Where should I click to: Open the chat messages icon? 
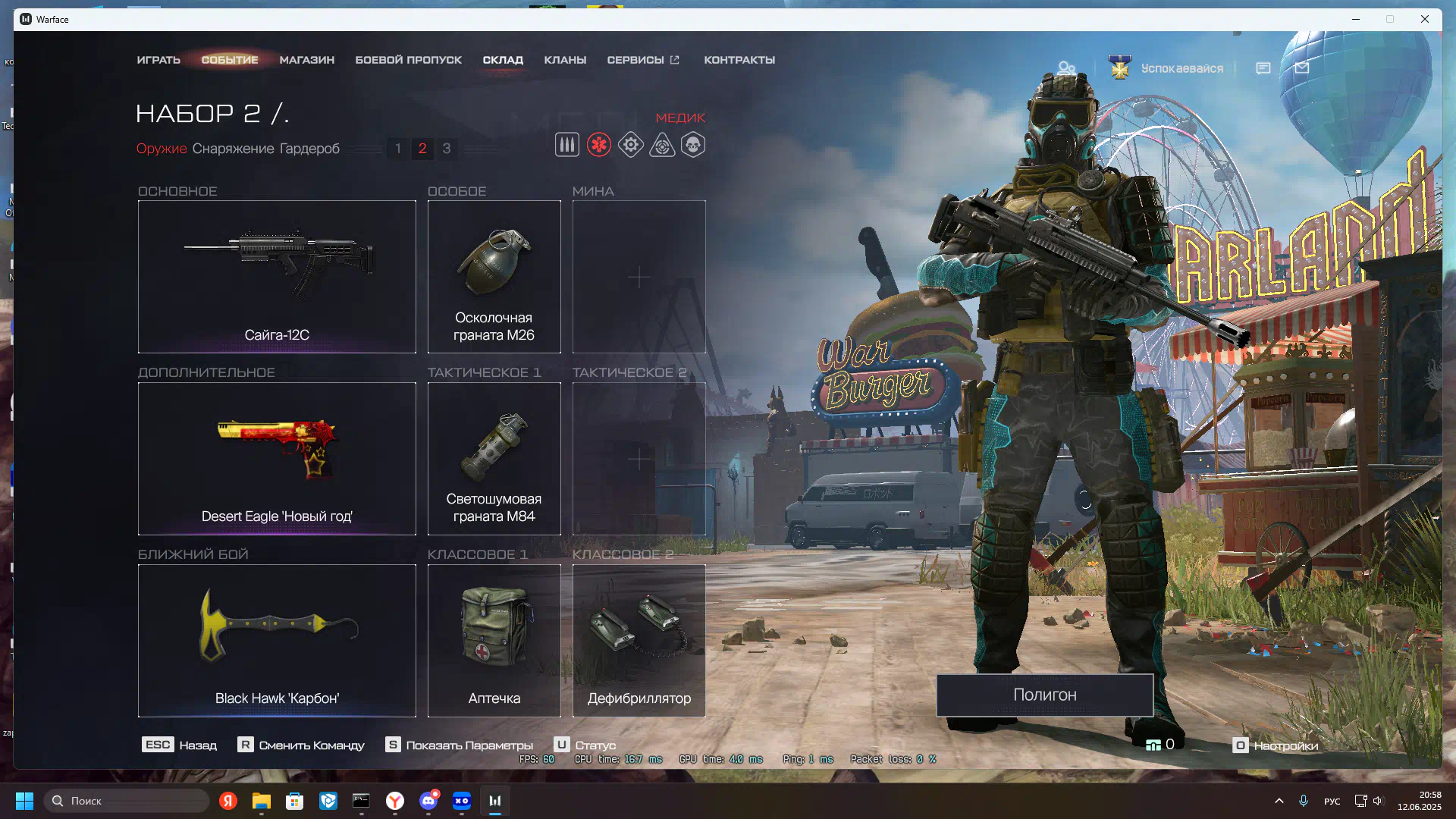(1263, 68)
